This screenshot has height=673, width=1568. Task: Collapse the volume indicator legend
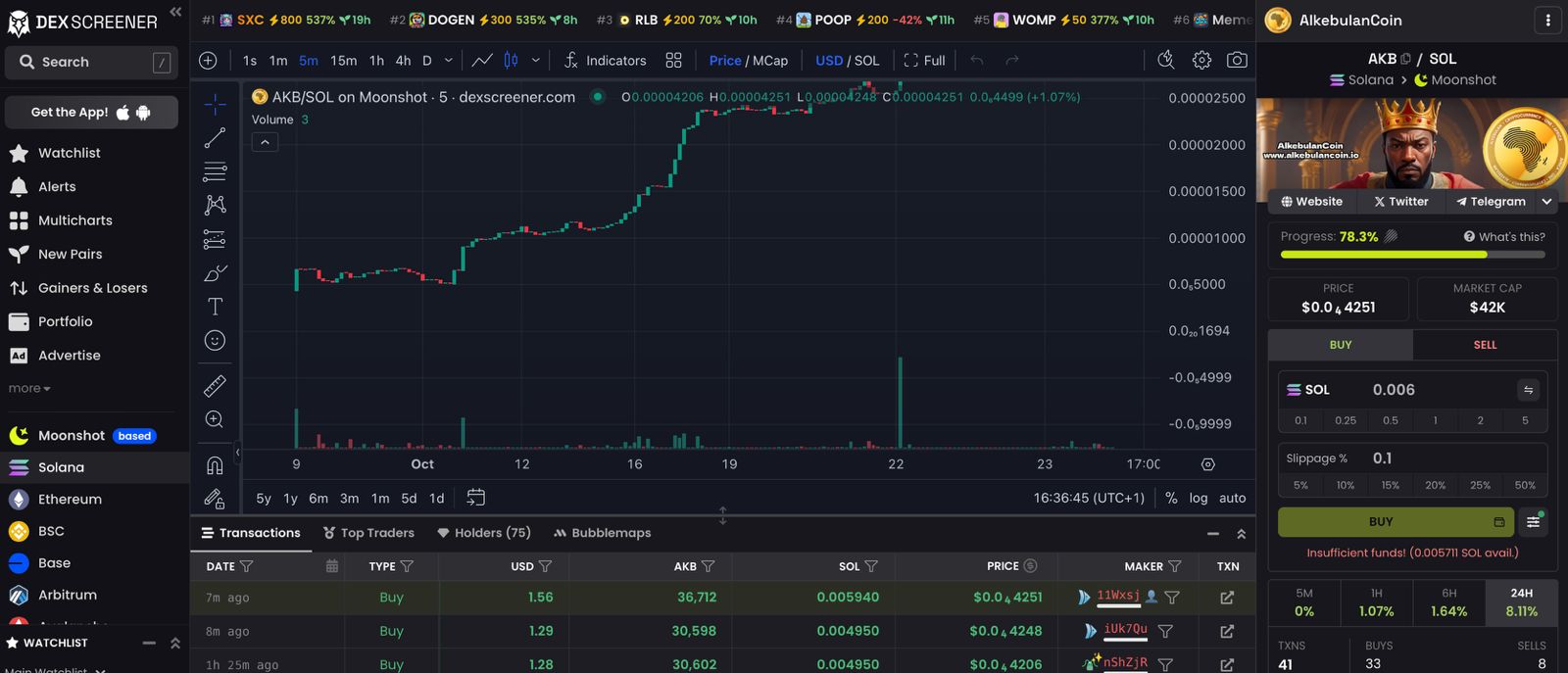[x=265, y=143]
